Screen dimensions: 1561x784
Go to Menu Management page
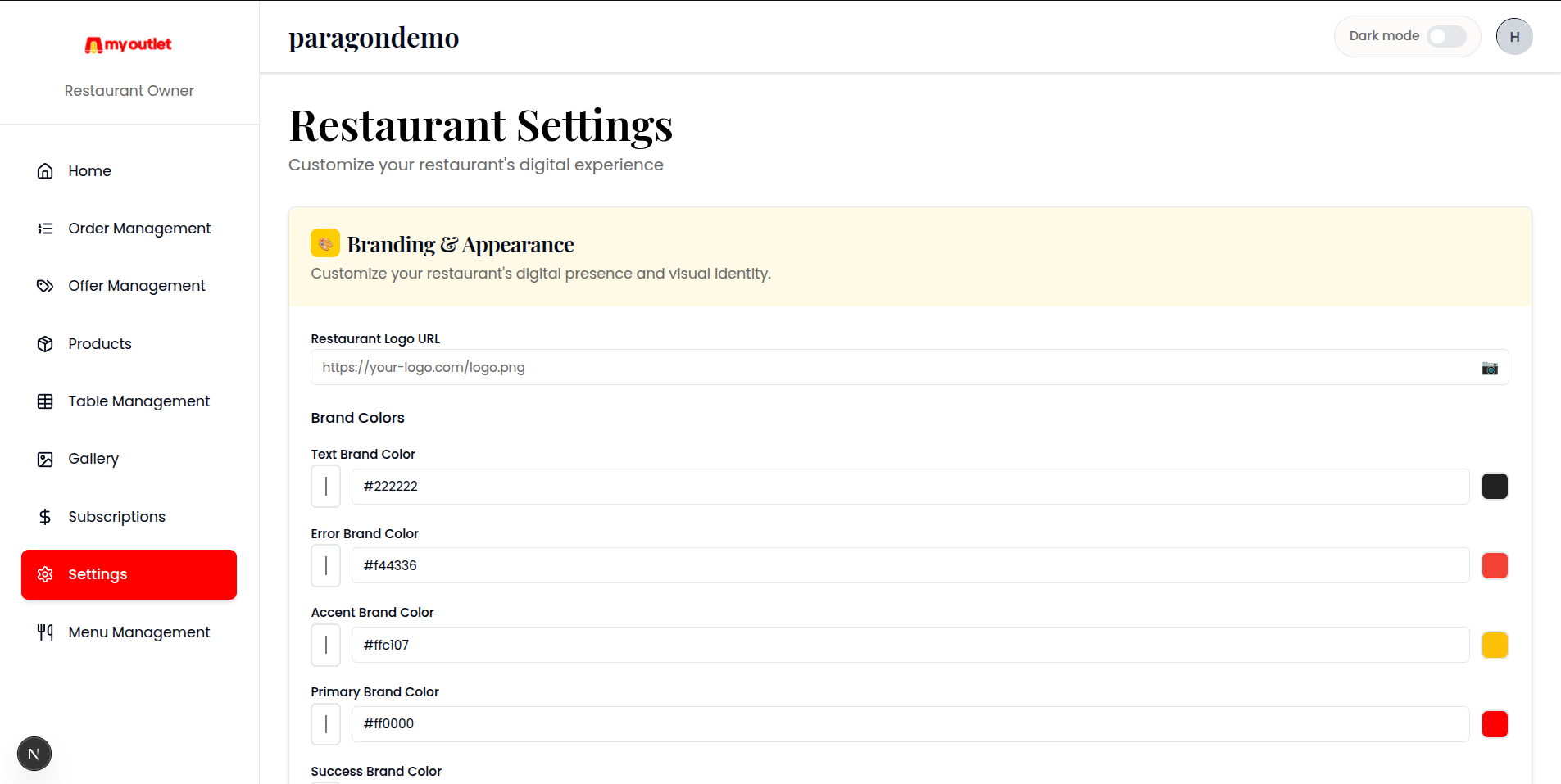138,632
